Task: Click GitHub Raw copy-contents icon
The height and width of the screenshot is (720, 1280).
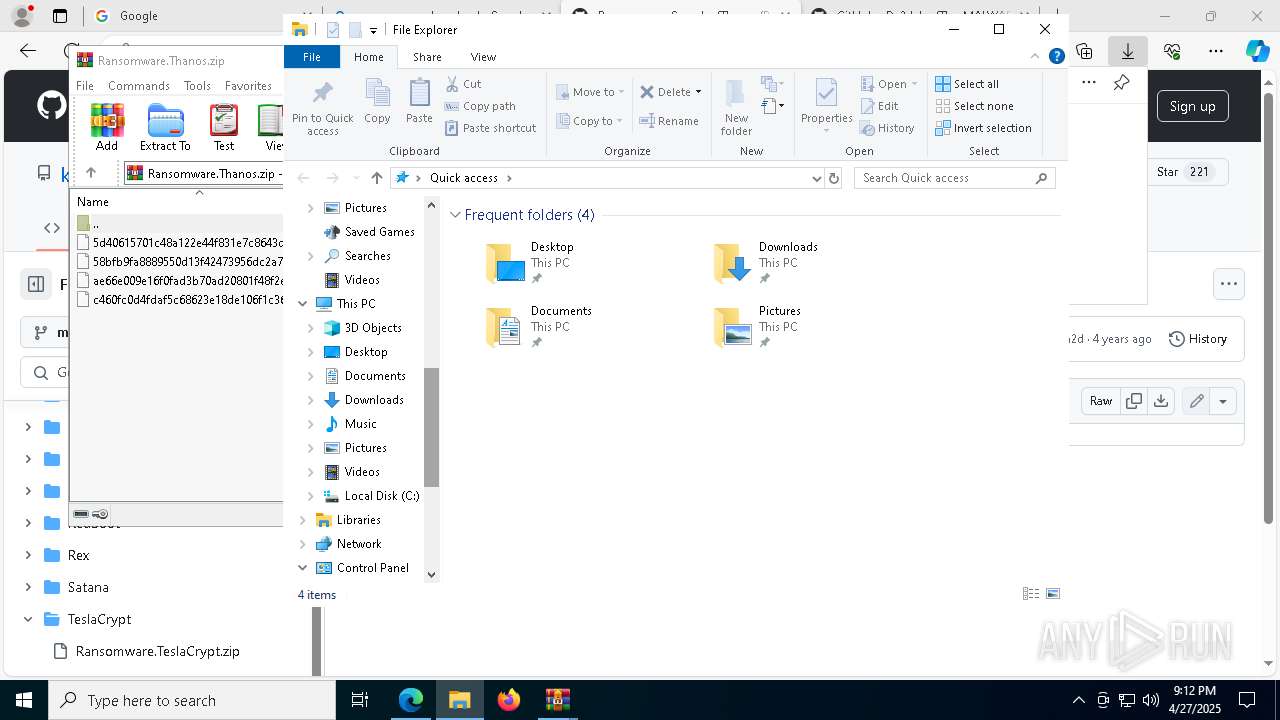Action: pyautogui.click(x=1134, y=401)
